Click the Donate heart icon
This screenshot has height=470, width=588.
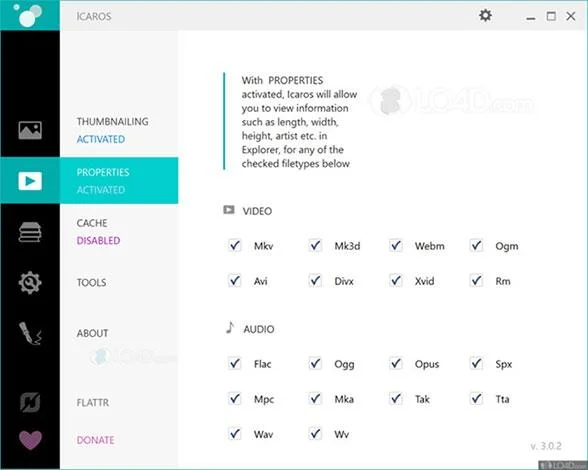coord(30,440)
